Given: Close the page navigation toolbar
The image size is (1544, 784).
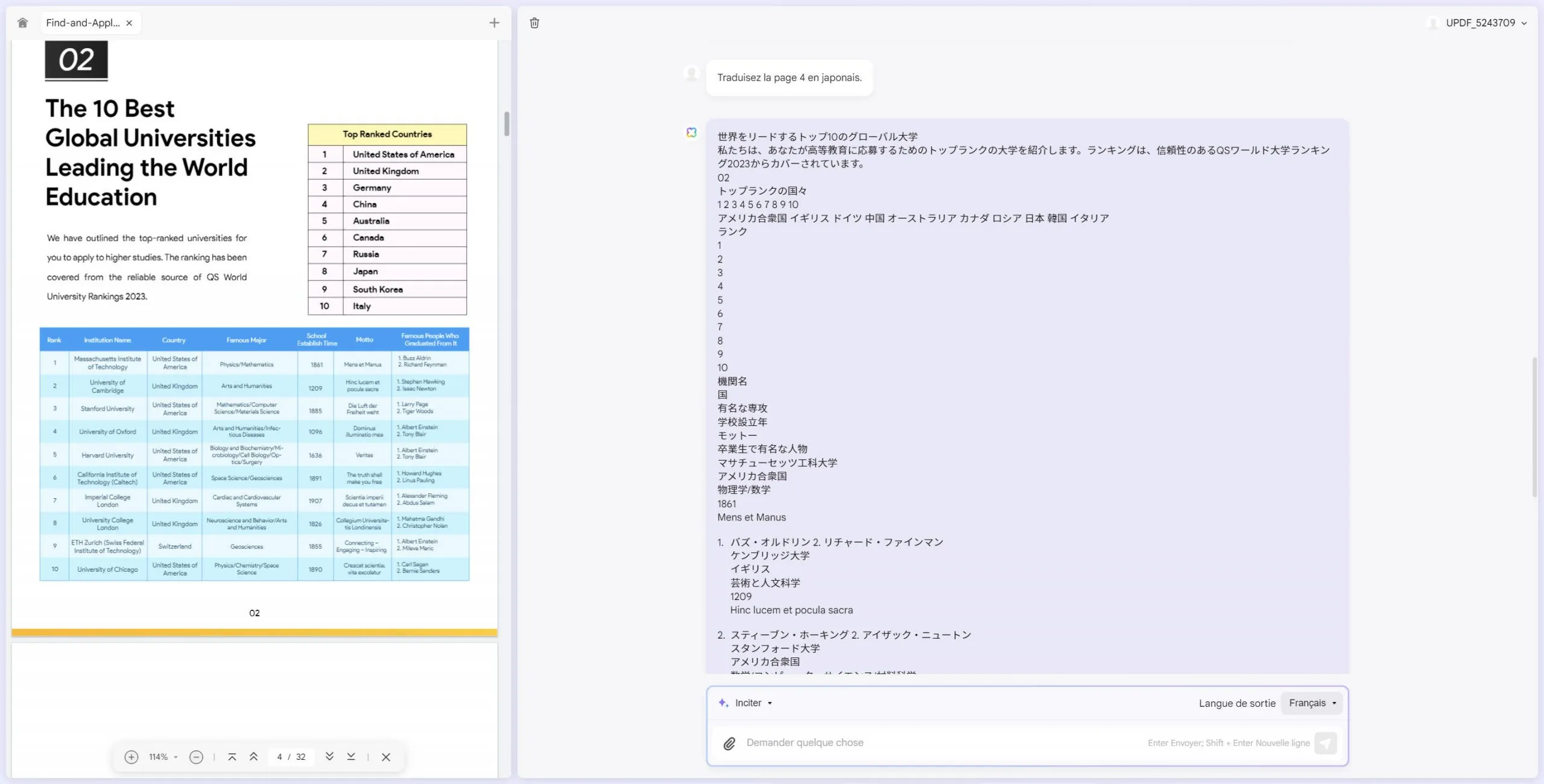Looking at the screenshot, I should [x=386, y=757].
